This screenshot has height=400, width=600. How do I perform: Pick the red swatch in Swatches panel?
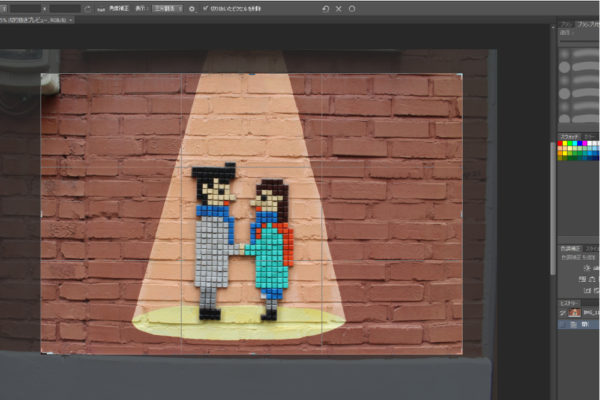[x=561, y=144]
